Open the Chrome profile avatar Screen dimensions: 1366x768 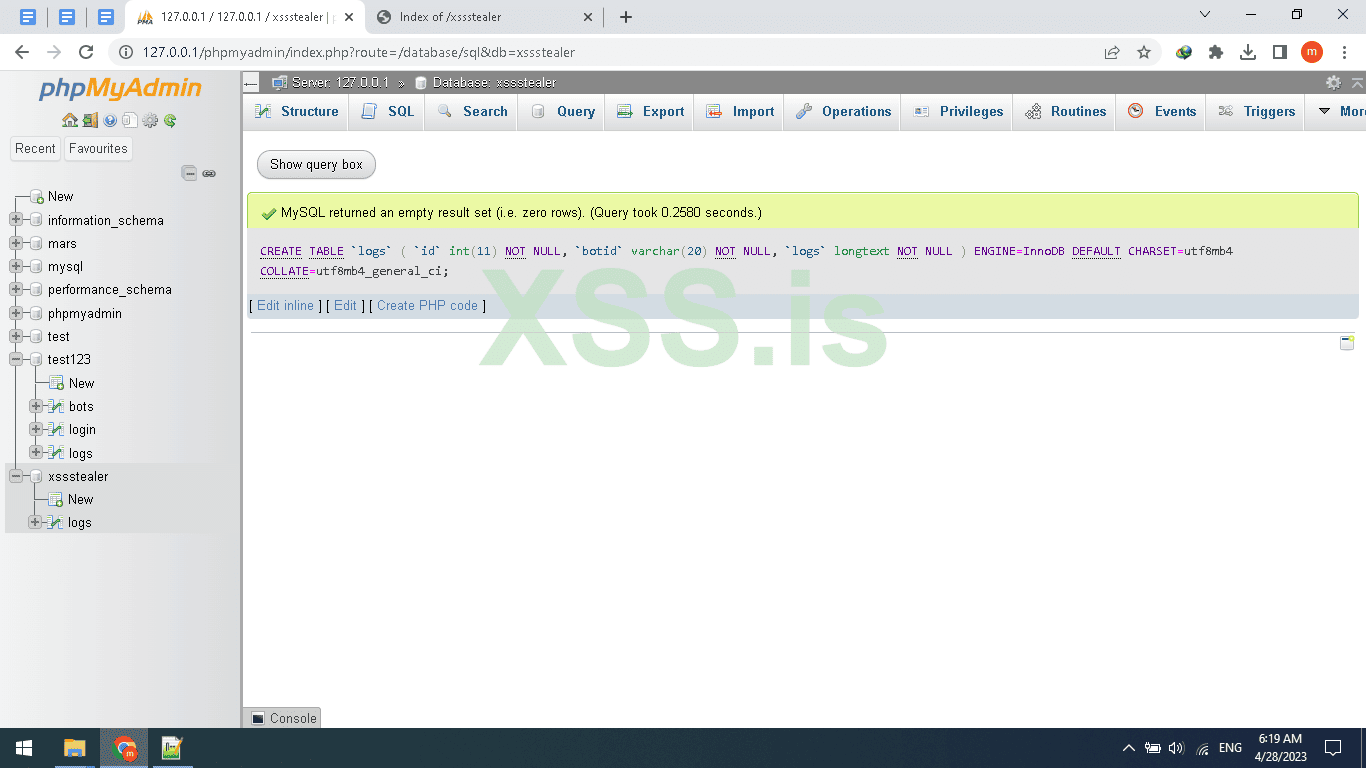tap(1312, 52)
